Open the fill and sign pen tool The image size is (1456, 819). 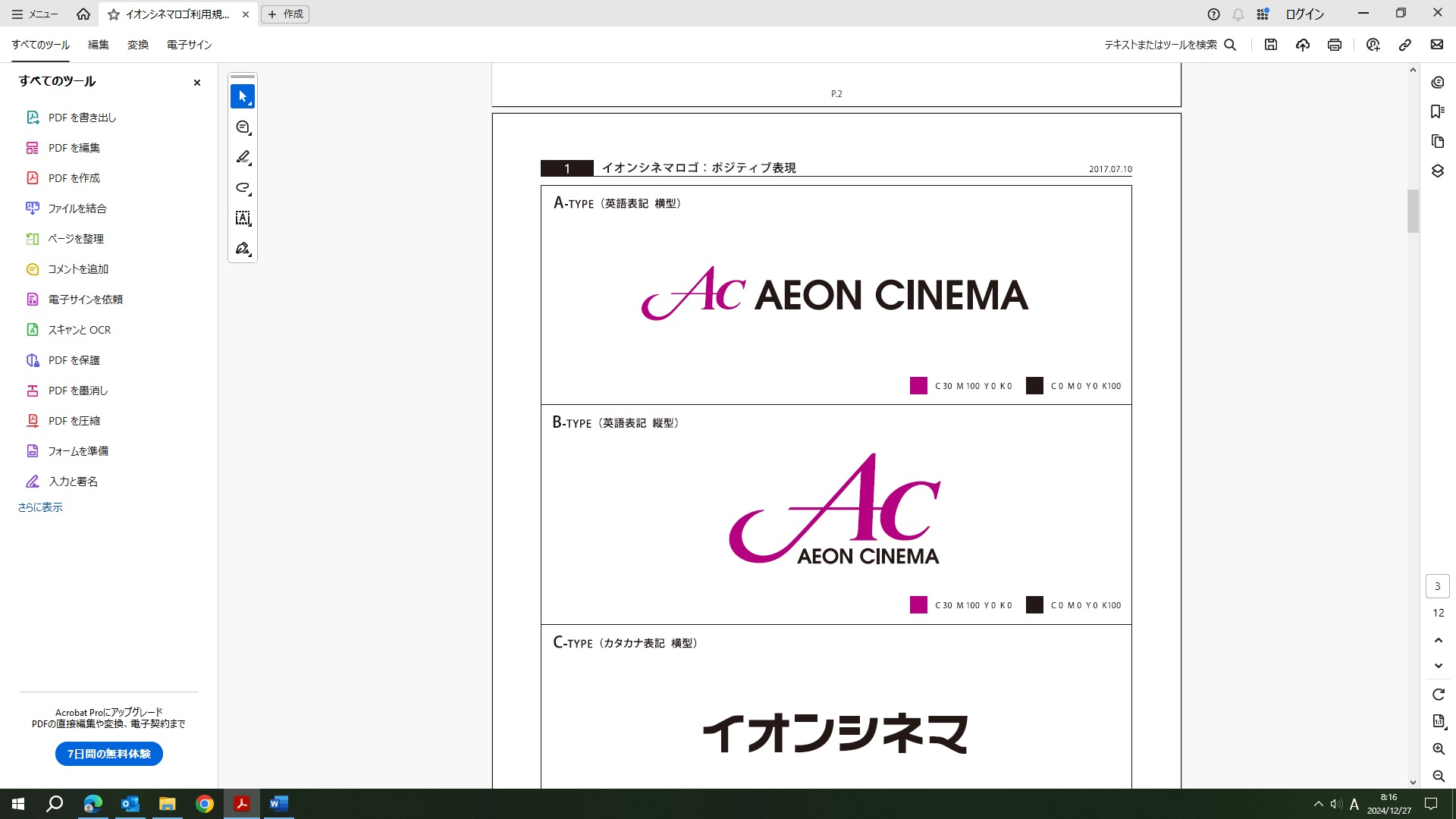pyautogui.click(x=243, y=249)
